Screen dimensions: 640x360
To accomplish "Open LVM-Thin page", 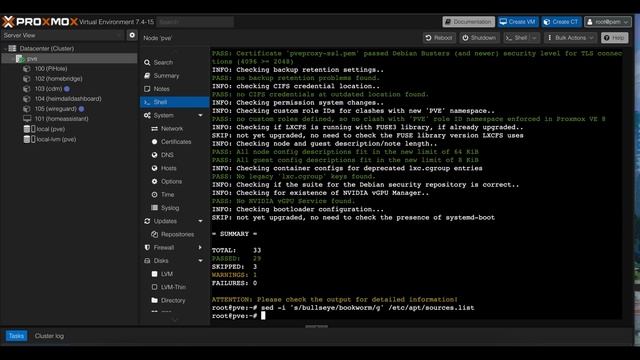I will click(x=174, y=287).
